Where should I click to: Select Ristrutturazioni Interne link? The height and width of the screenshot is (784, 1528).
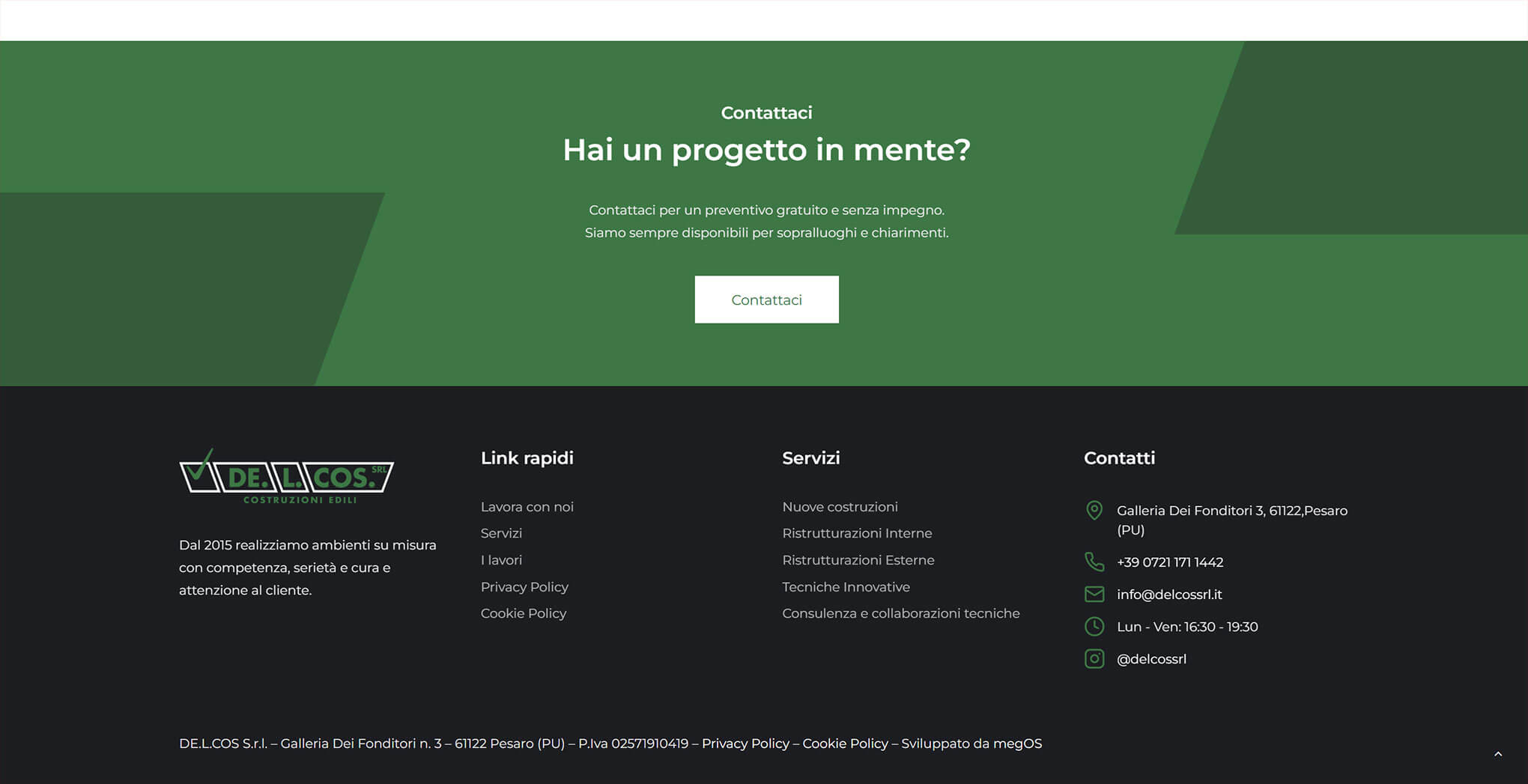(857, 533)
